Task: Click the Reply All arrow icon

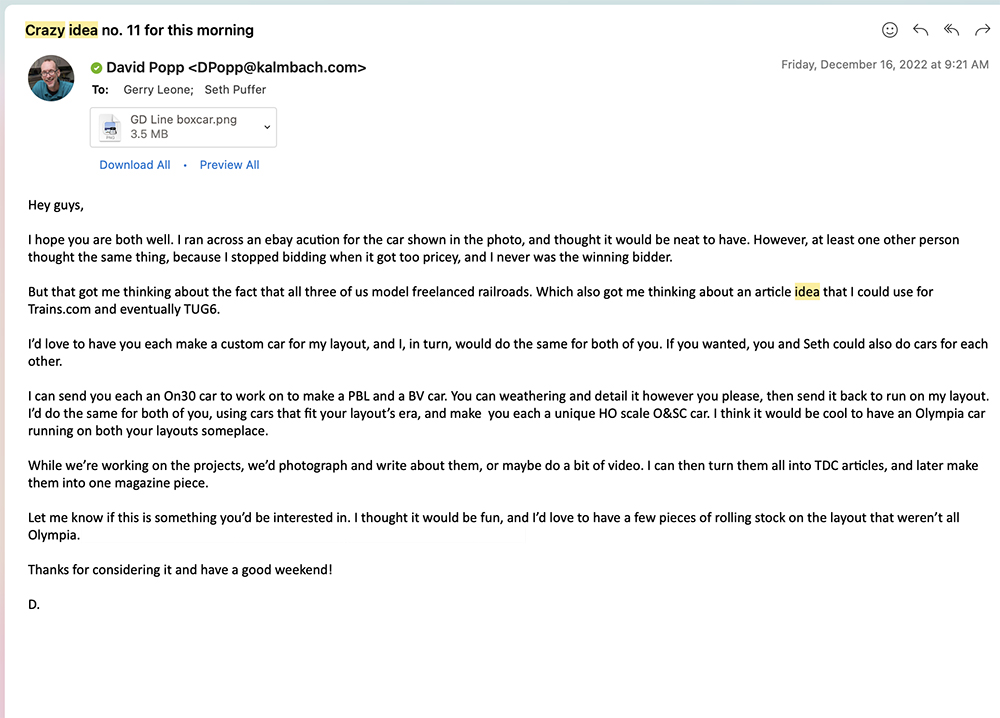Action: (x=952, y=30)
